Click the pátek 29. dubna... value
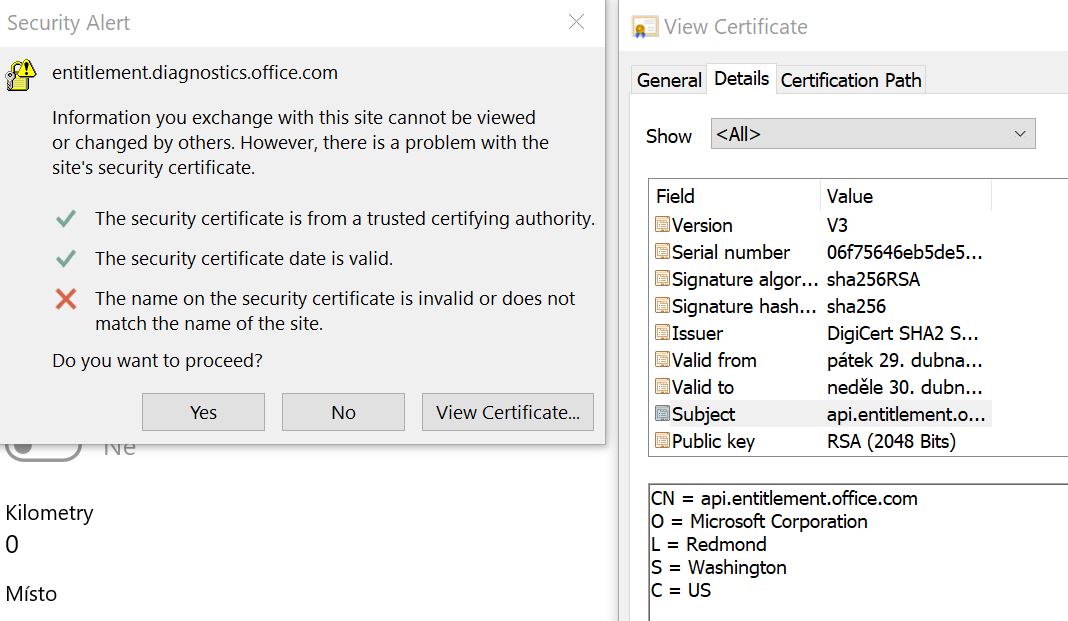The height and width of the screenshot is (621, 1068). [905, 360]
